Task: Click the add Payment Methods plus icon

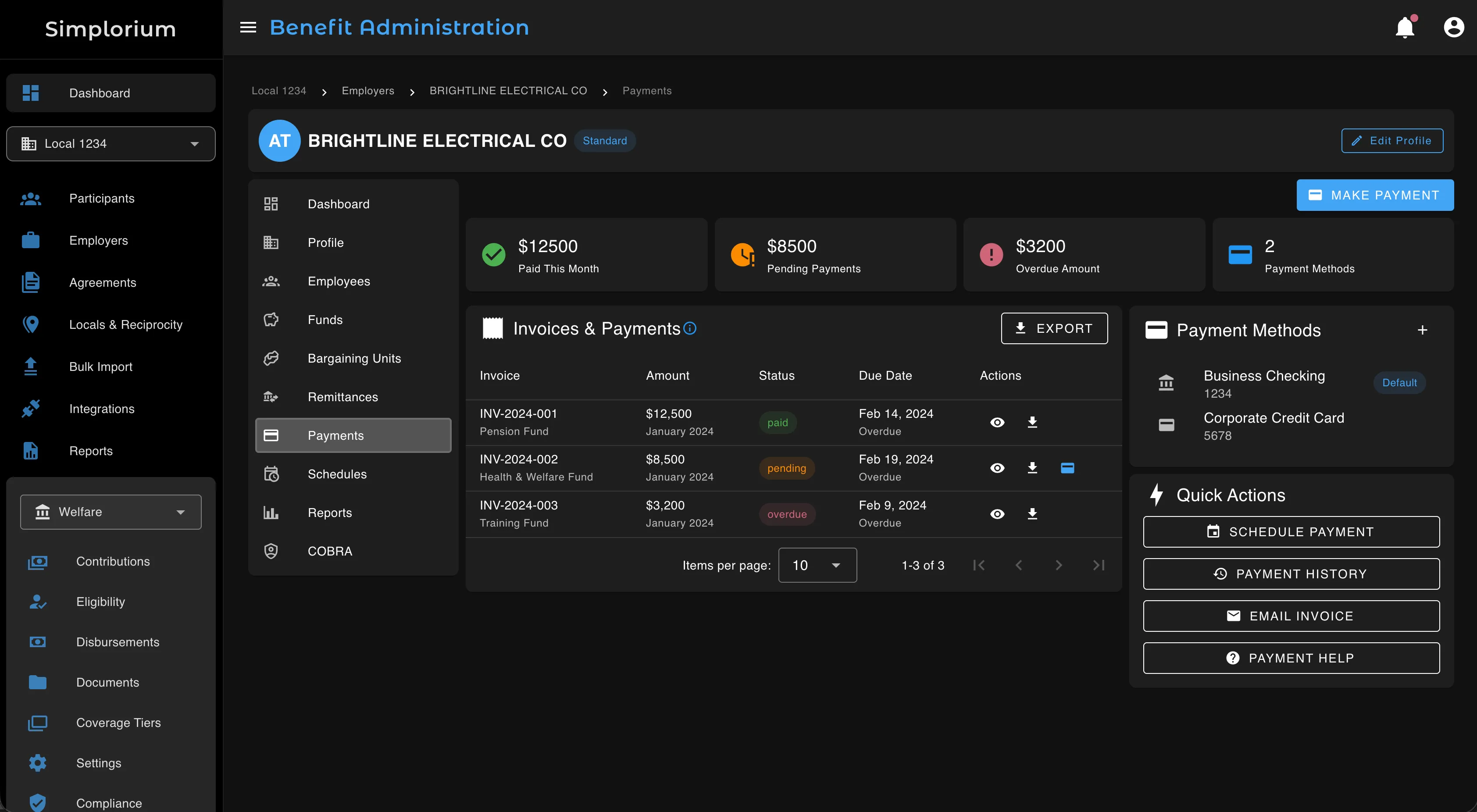Action: (x=1423, y=330)
